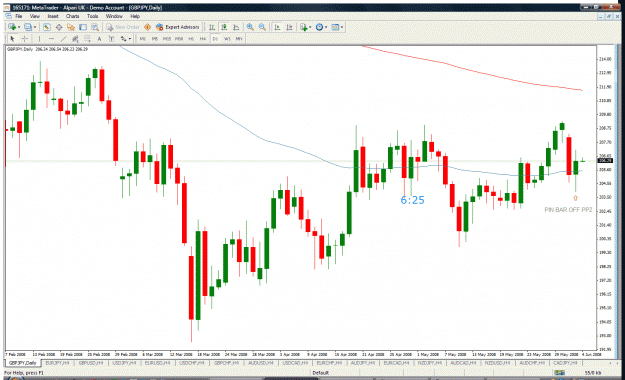The image size is (625, 380).
Task: Switch chart to candlestick mode
Action: tap(224, 27)
